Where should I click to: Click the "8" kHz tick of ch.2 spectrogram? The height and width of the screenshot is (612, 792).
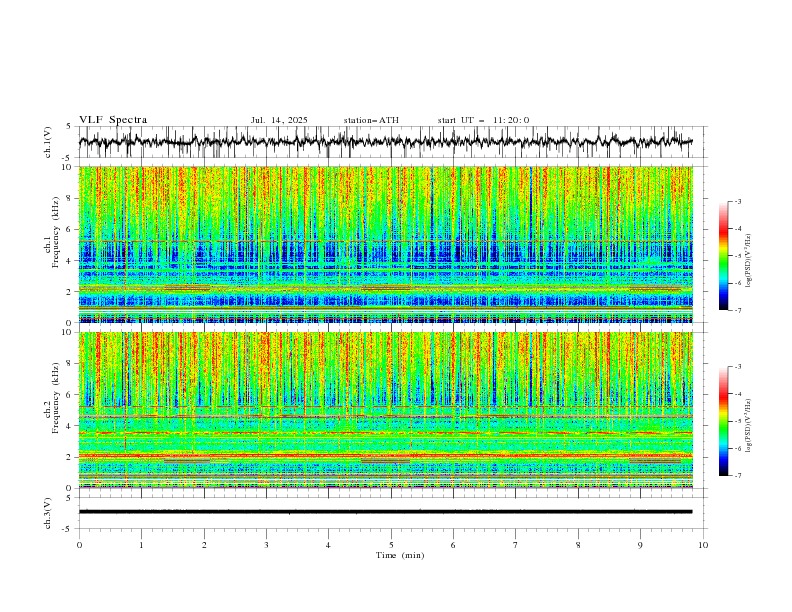(x=70, y=364)
